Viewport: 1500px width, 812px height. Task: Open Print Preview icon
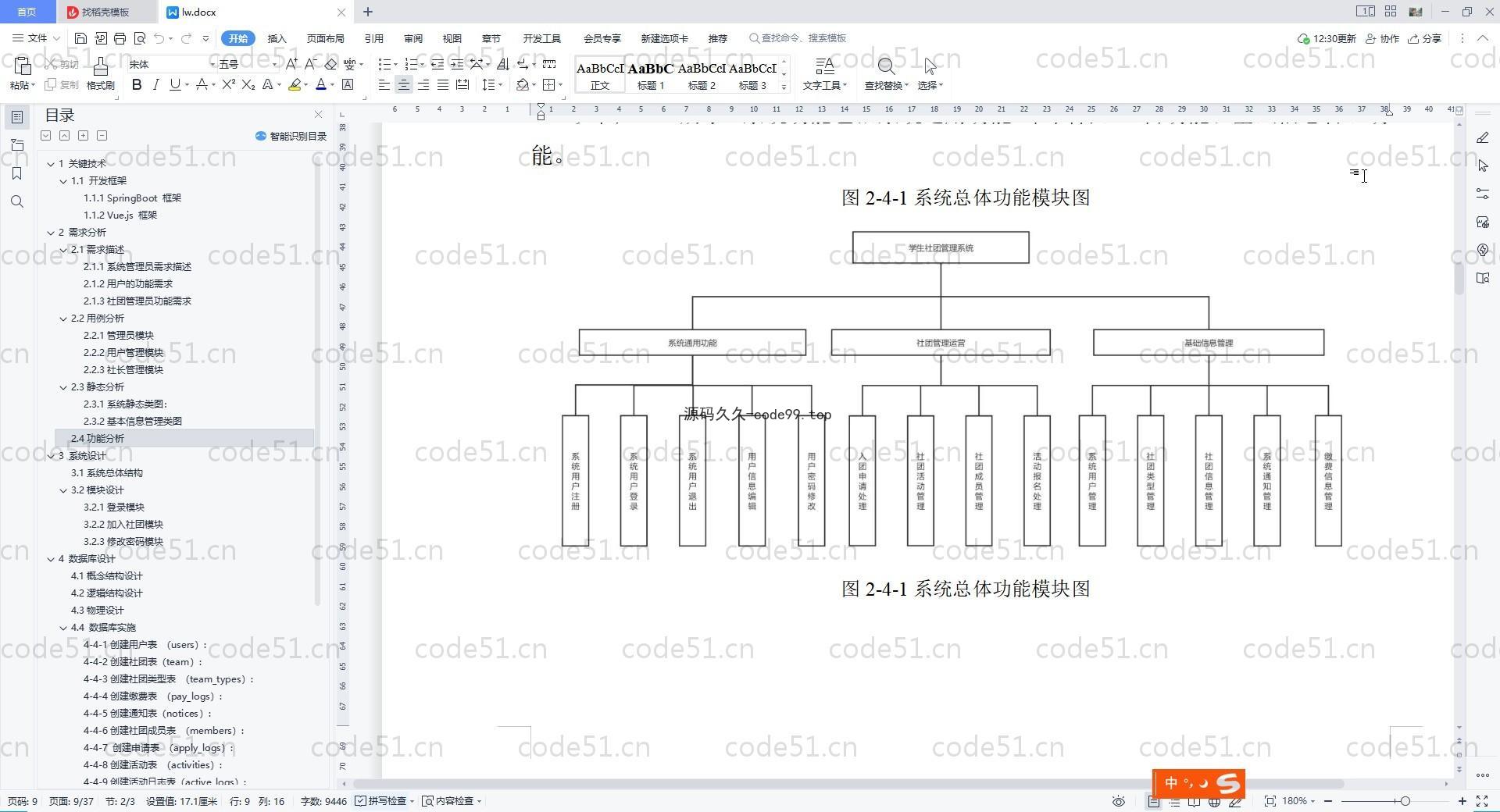click(140, 38)
